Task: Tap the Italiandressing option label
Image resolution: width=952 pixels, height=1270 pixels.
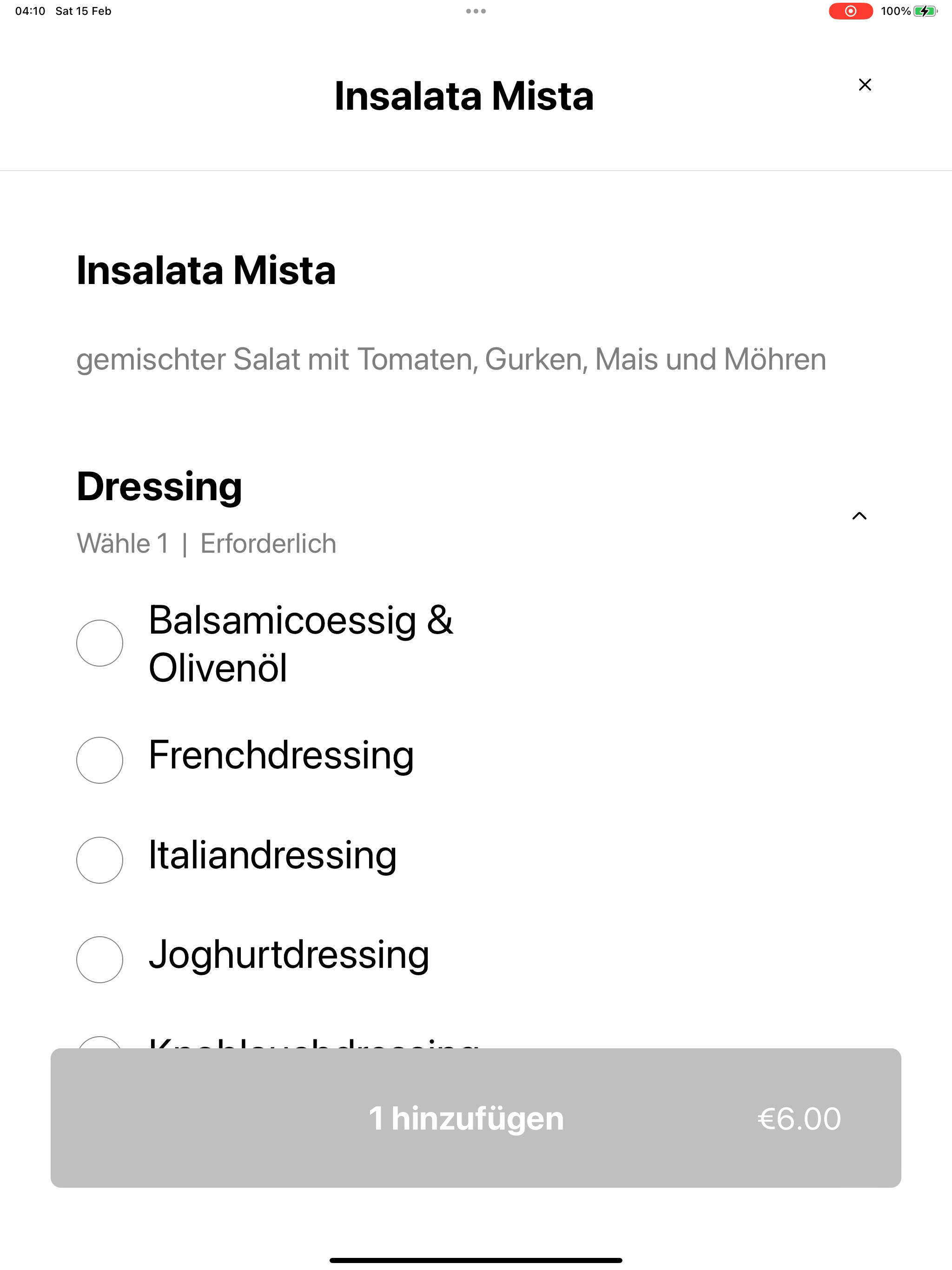Action: point(273,855)
